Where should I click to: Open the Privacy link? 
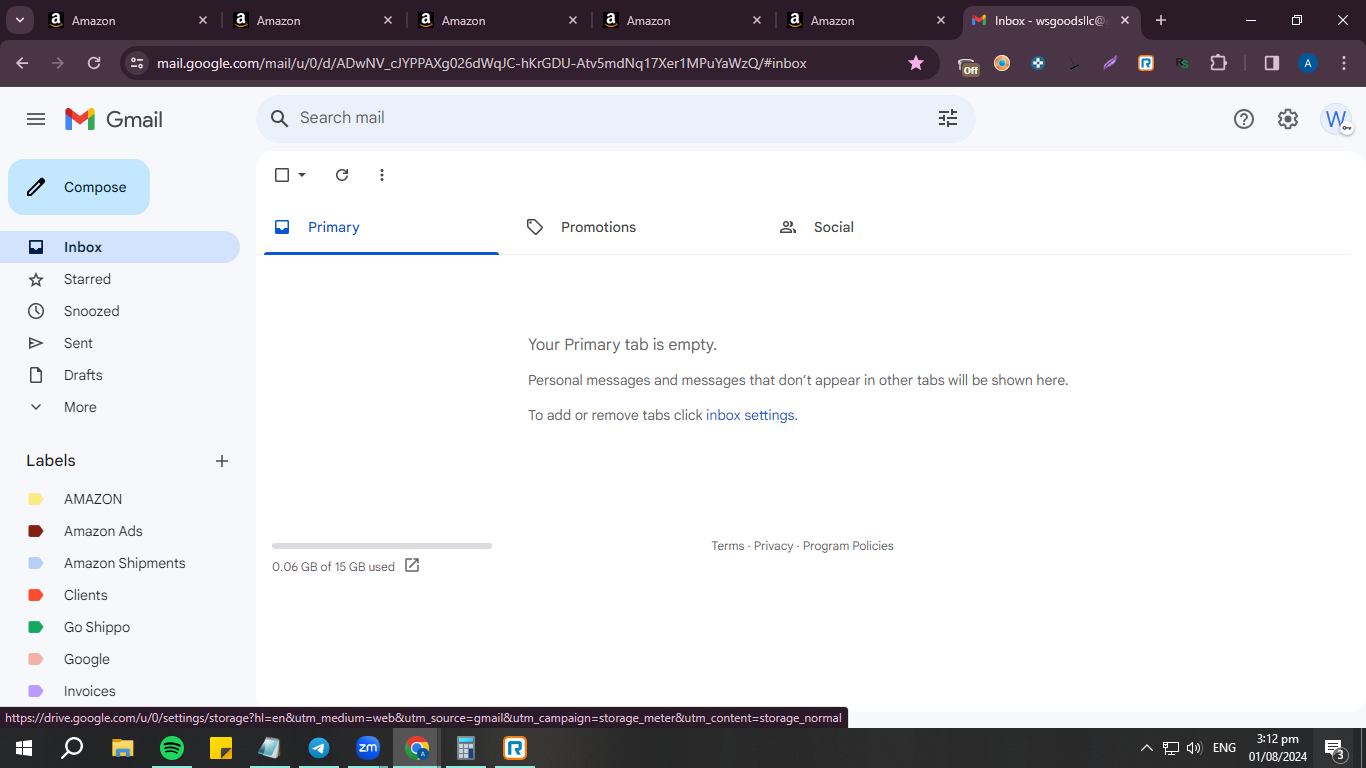[774, 546]
